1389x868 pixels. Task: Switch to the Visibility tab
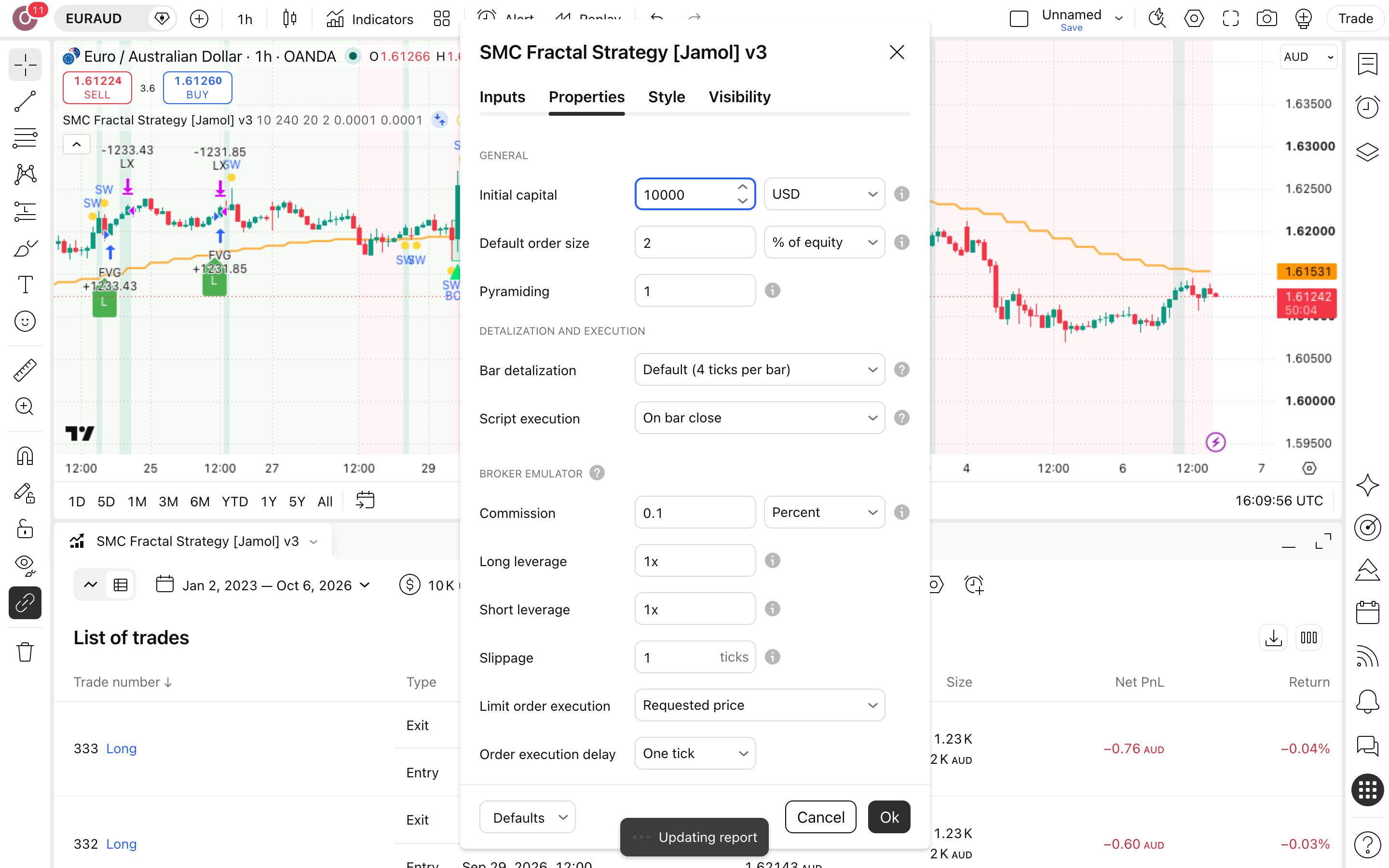click(x=739, y=97)
